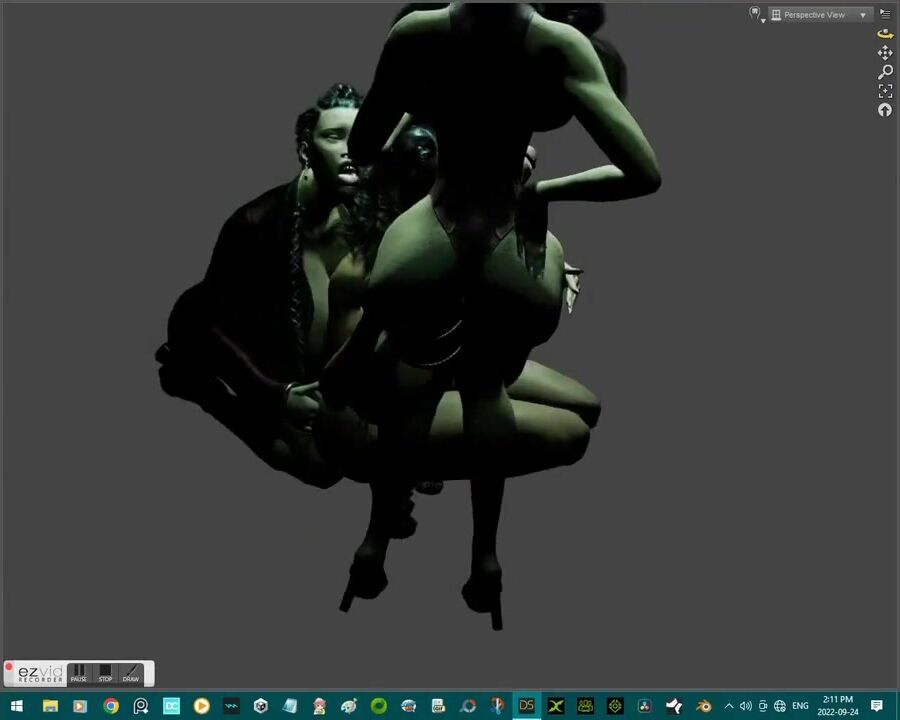The width and height of the screenshot is (900, 720).
Task: Open the viewport options menu icon
Action: [885, 14]
